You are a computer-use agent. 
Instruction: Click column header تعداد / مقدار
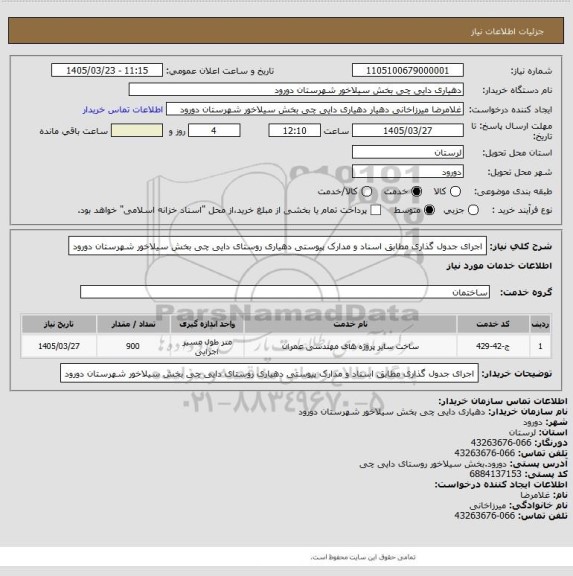tap(133, 324)
